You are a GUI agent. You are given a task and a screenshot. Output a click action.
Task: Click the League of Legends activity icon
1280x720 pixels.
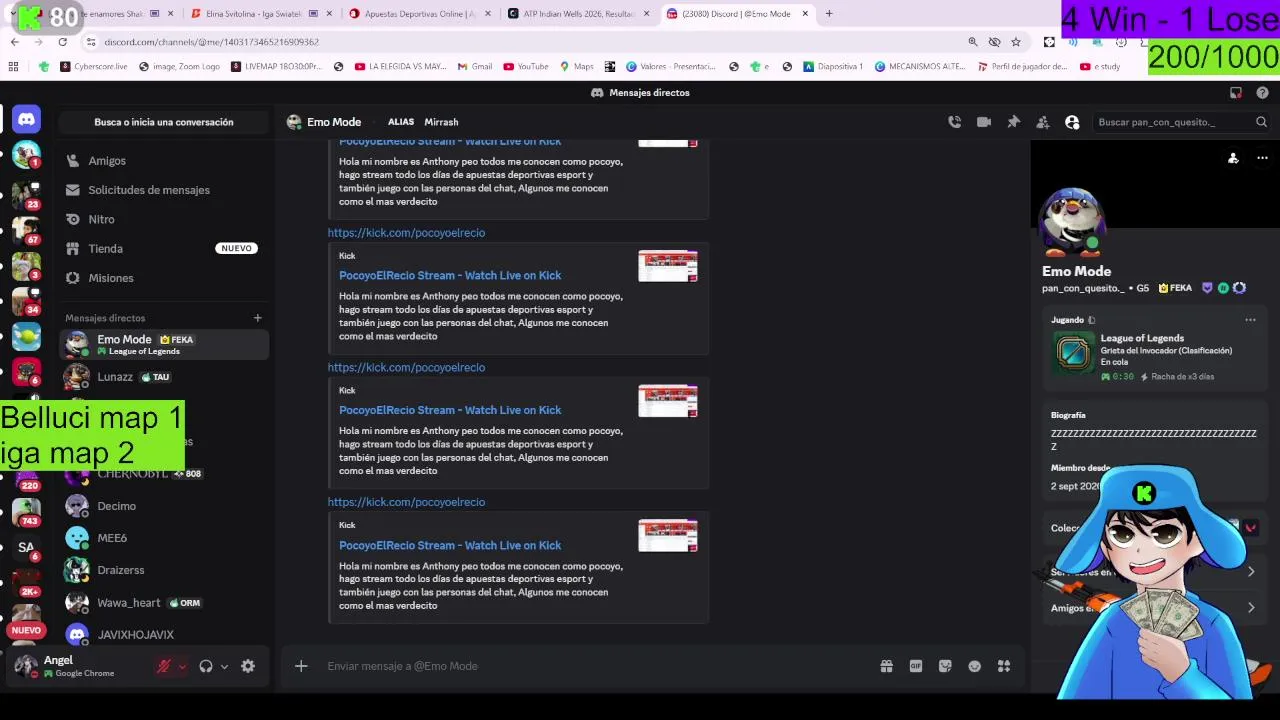pos(1073,353)
